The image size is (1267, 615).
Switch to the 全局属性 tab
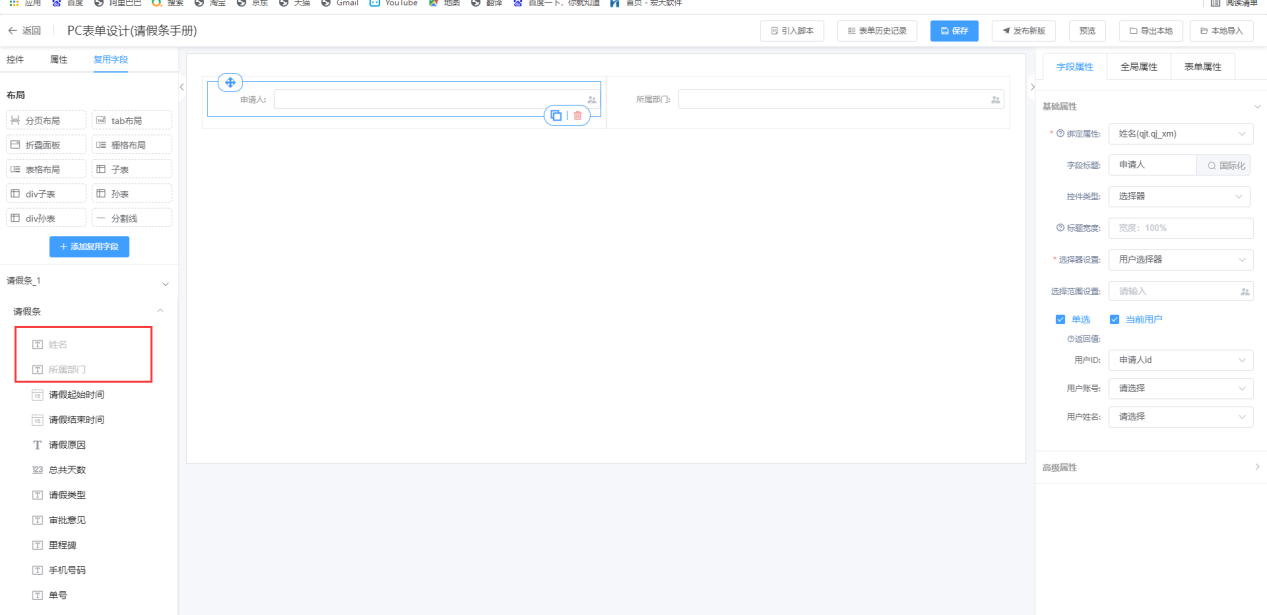(x=1138, y=67)
